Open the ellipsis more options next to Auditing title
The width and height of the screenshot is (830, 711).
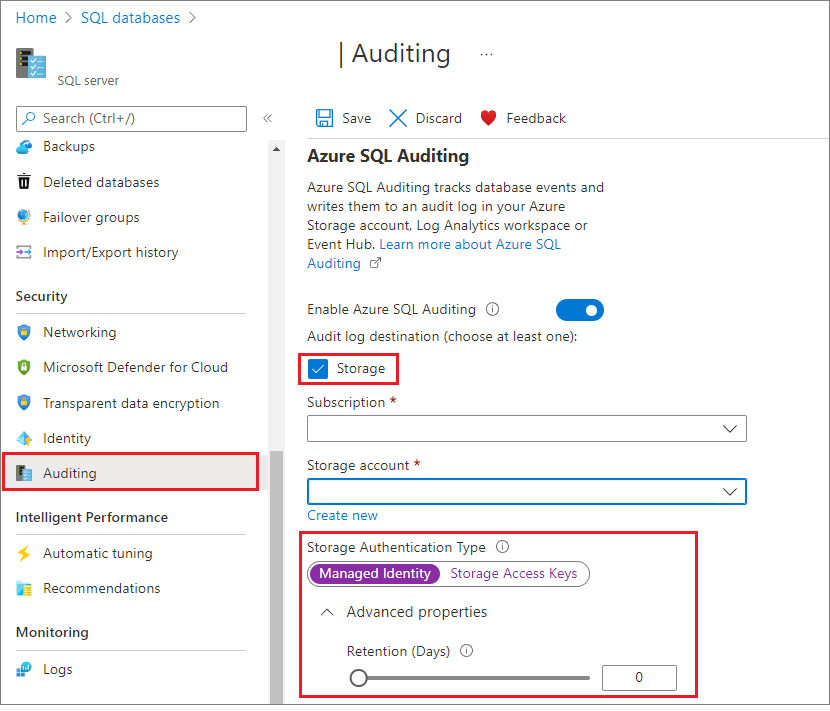coord(486,55)
